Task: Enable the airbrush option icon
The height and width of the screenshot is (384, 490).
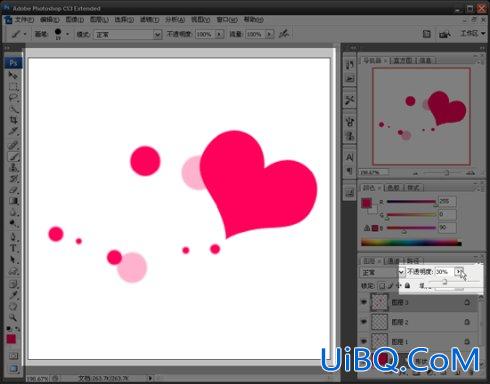Action: pos(284,34)
